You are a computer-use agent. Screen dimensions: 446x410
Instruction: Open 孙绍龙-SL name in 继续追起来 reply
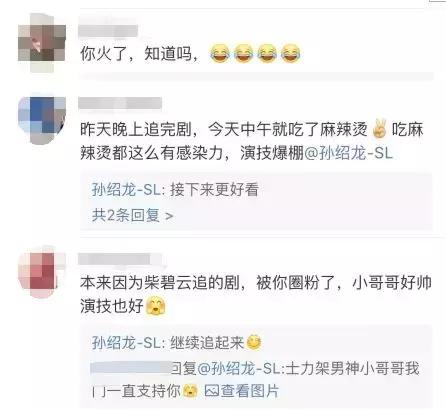coord(126,343)
